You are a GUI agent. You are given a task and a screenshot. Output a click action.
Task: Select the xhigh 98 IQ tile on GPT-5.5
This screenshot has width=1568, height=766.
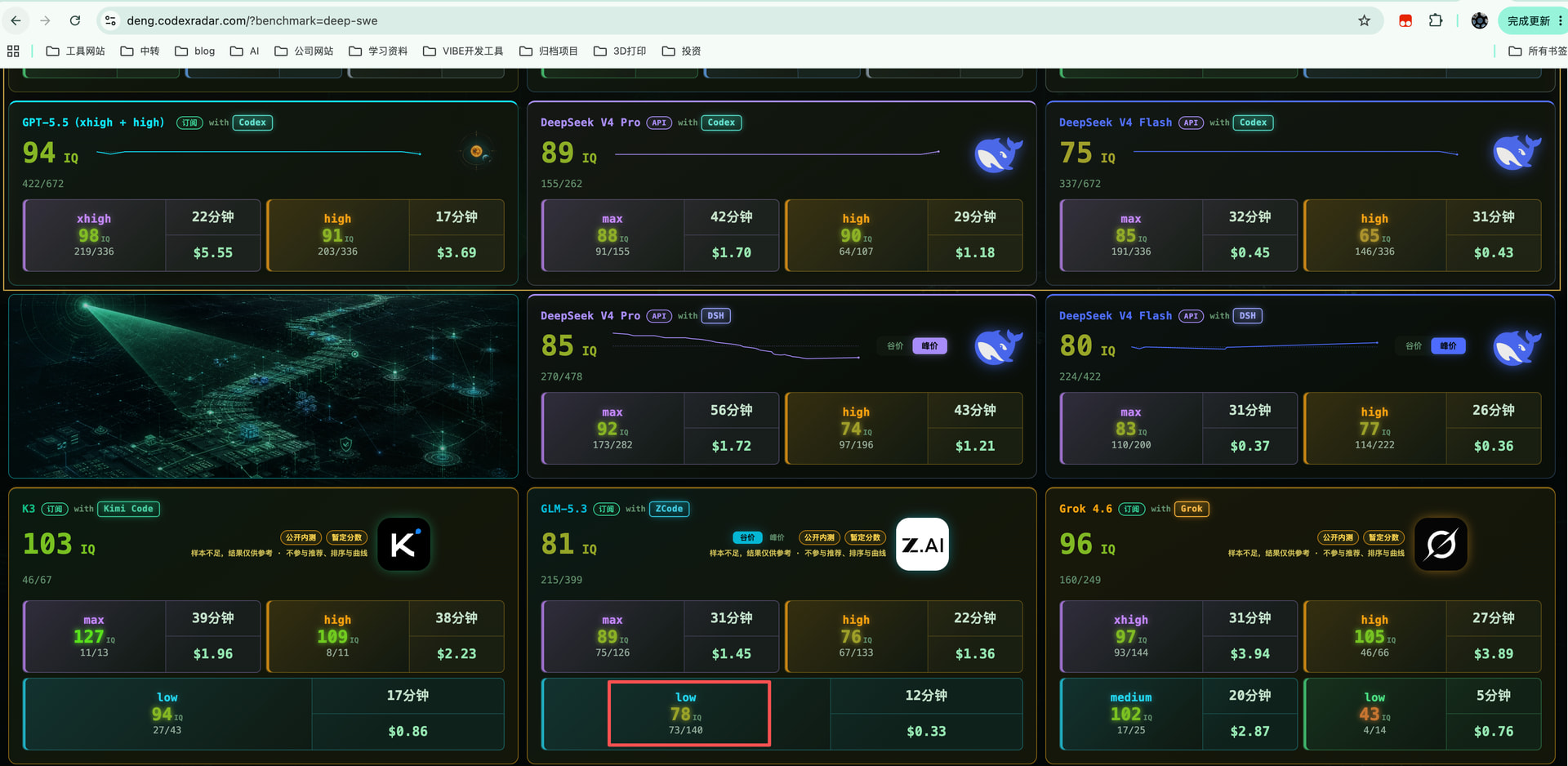tap(94, 235)
